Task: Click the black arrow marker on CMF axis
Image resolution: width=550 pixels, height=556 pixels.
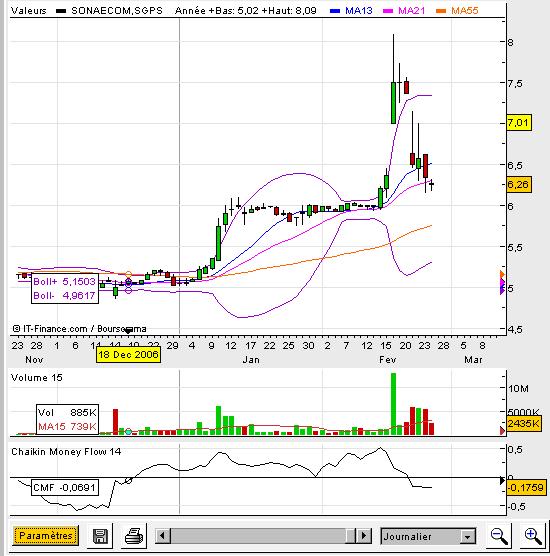Action: (502, 481)
